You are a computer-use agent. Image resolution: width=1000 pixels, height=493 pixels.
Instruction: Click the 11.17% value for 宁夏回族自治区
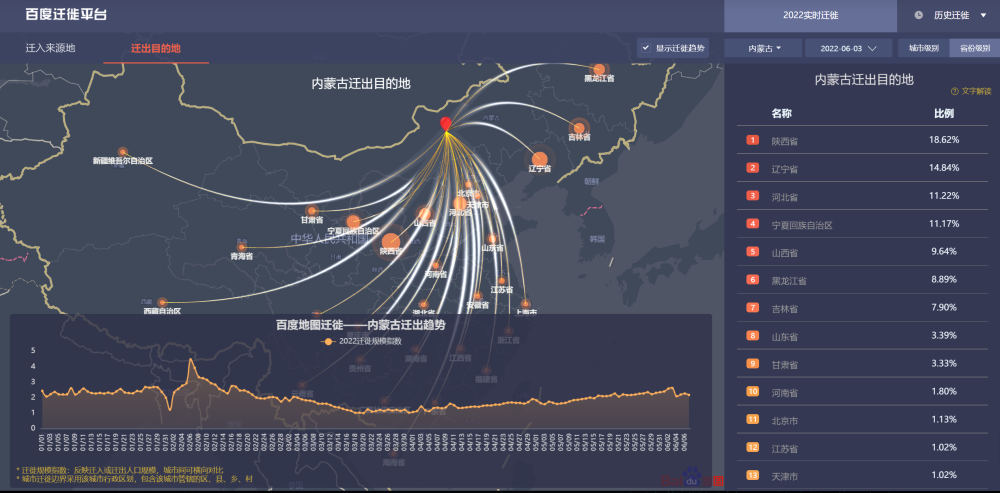point(945,224)
